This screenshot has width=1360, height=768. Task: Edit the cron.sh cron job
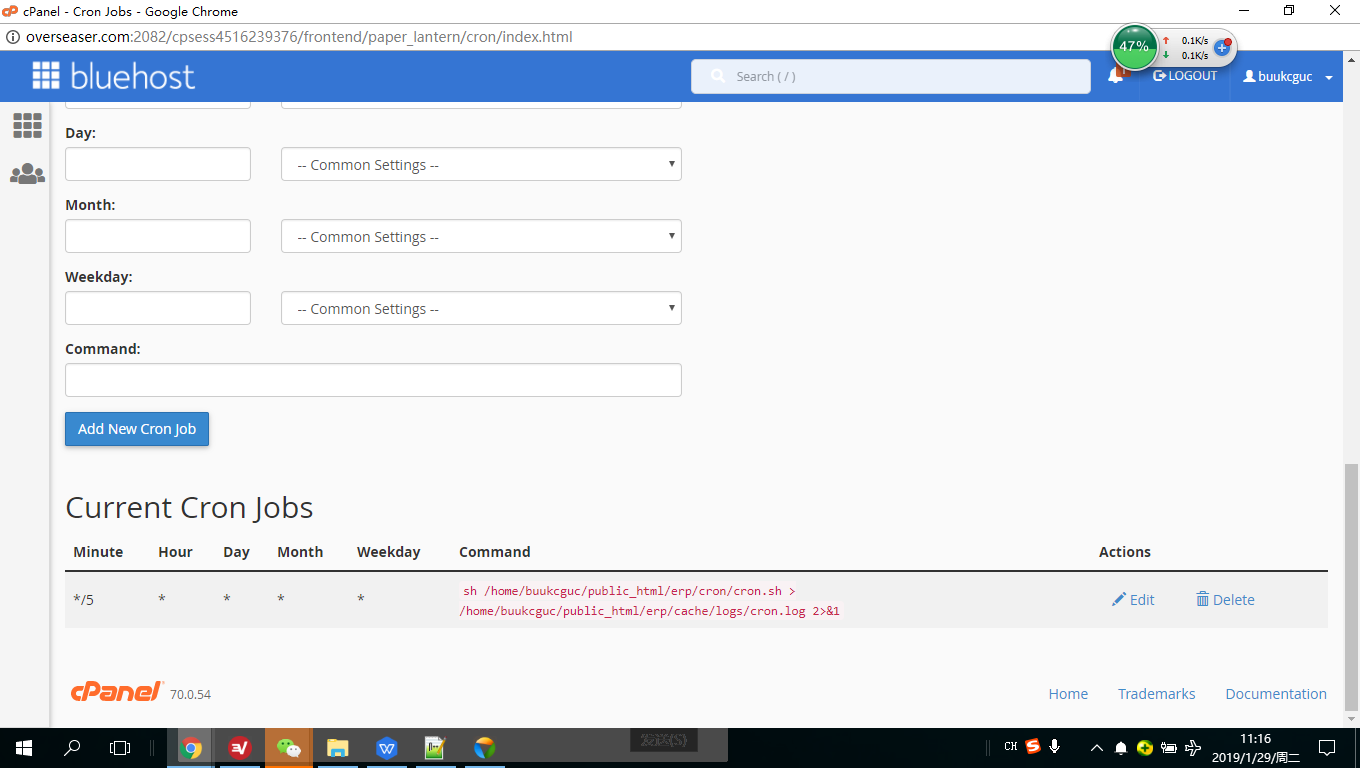point(1133,599)
